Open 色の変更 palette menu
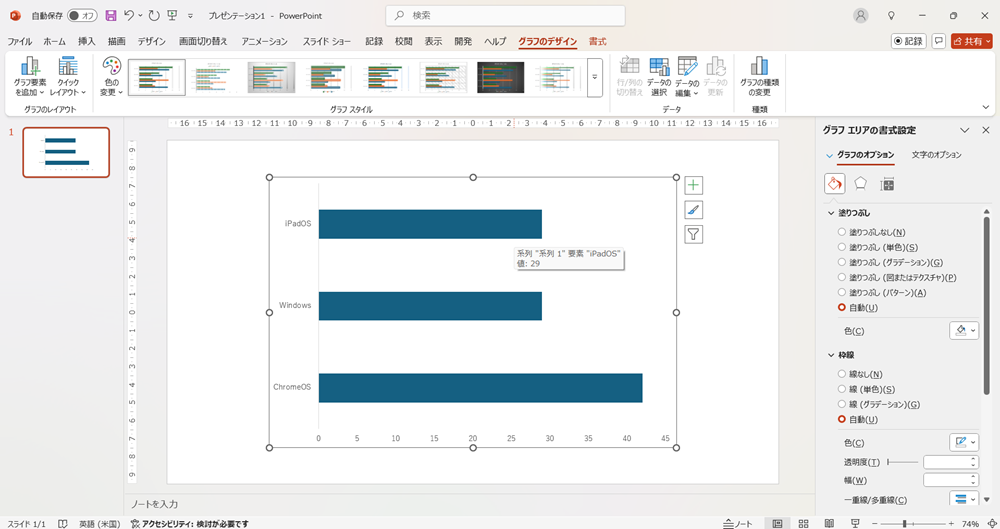 click(x=112, y=77)
